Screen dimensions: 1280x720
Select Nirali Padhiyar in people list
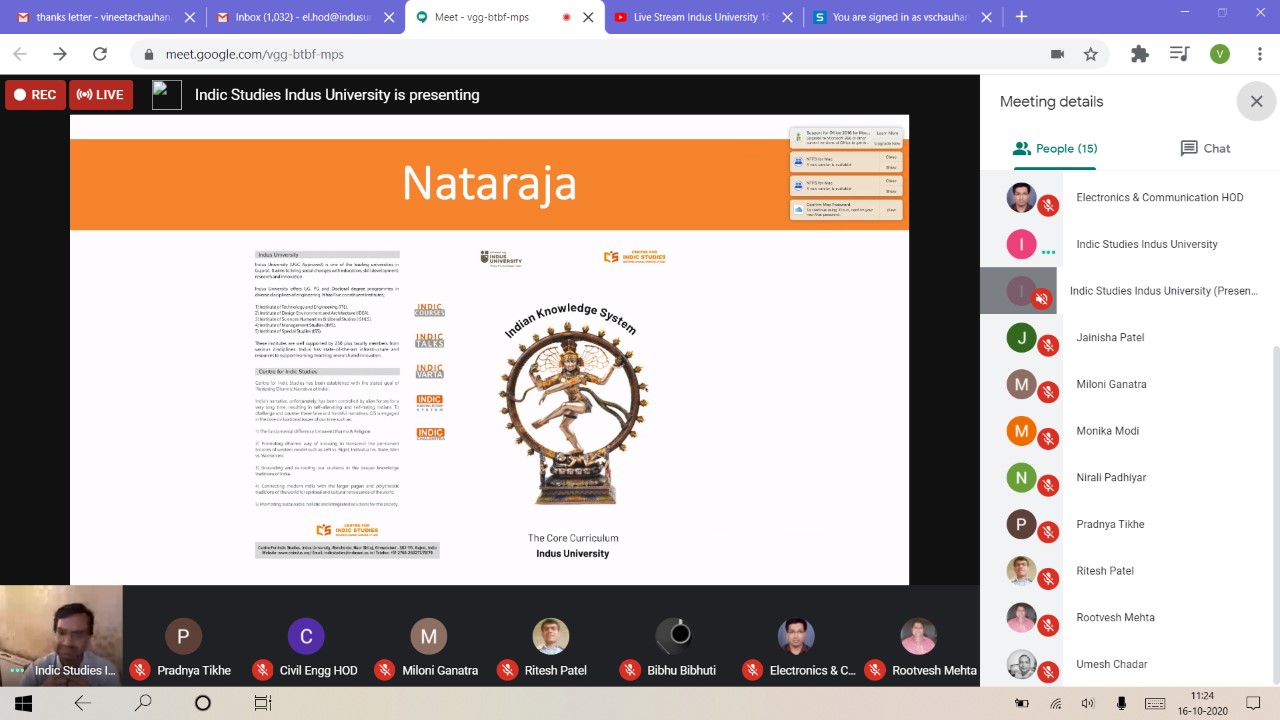[1110, 477]
